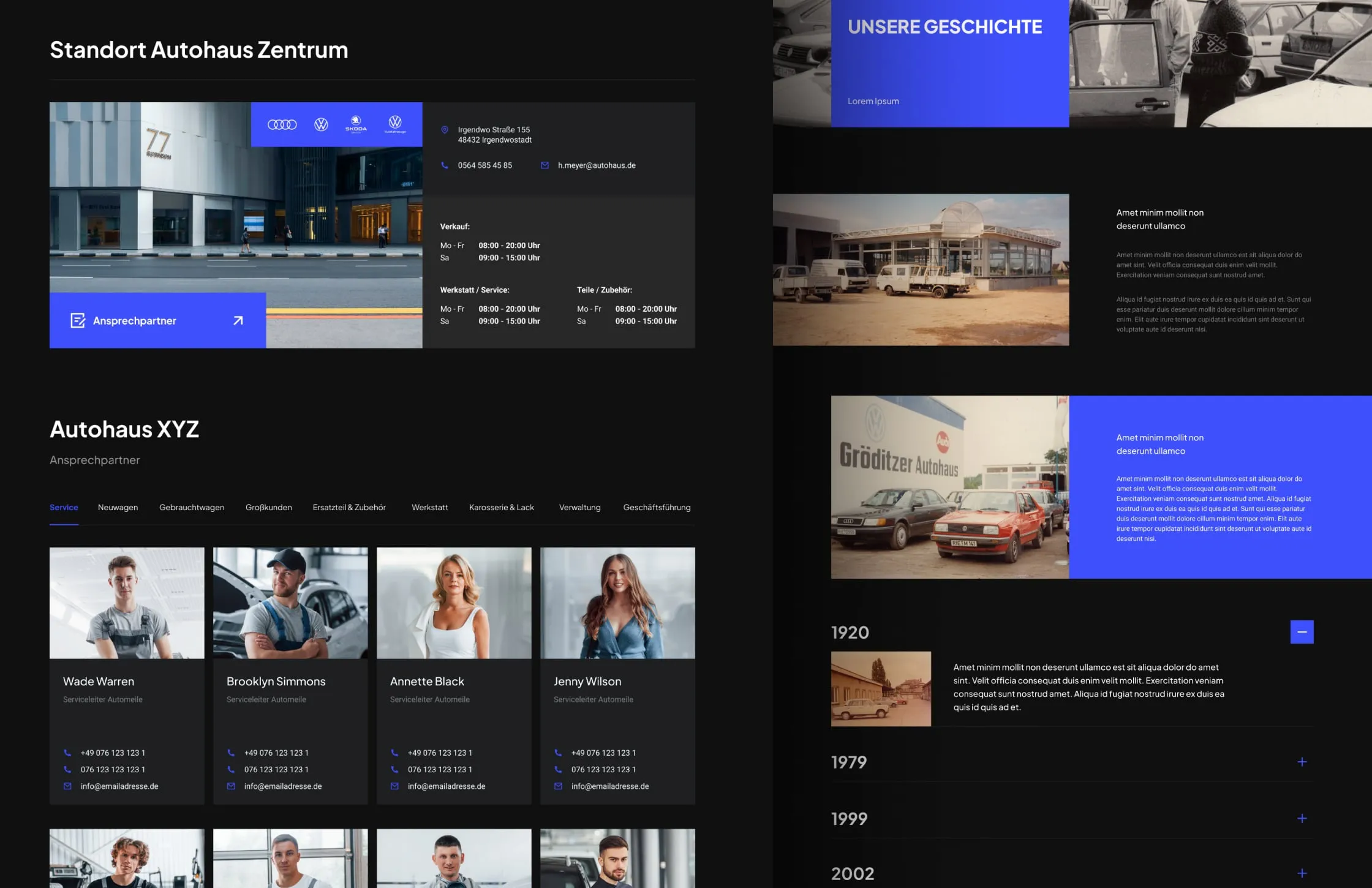1372x888 pixels.
Task: Open the Gebrauchtwagen tab
Action: pyautogui.click(x=192, y=507)
